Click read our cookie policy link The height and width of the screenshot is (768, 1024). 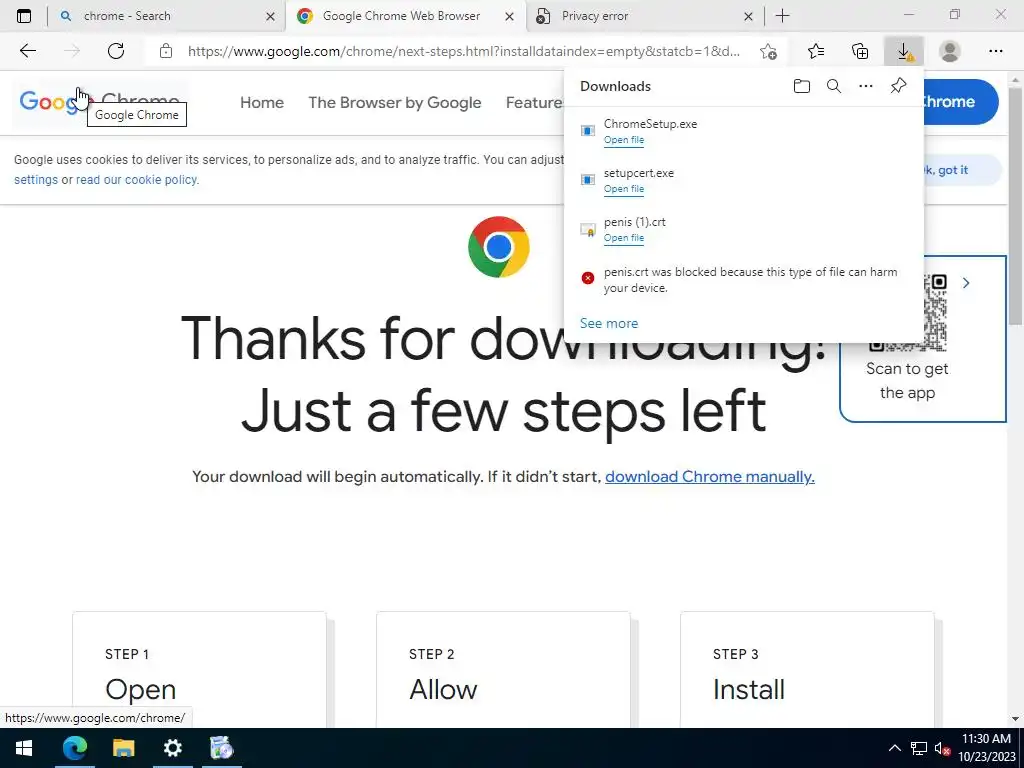tap(137, 180)
